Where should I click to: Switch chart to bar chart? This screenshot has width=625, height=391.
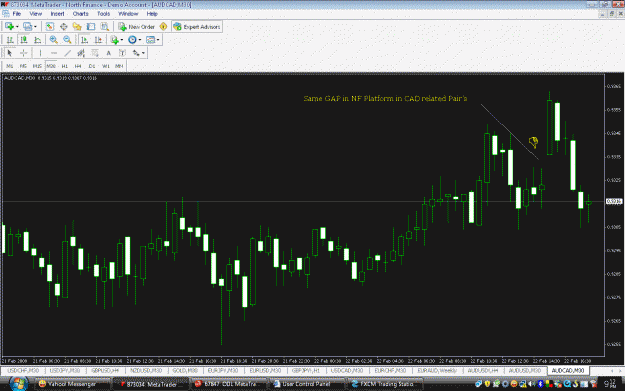[x=10, y=40]
